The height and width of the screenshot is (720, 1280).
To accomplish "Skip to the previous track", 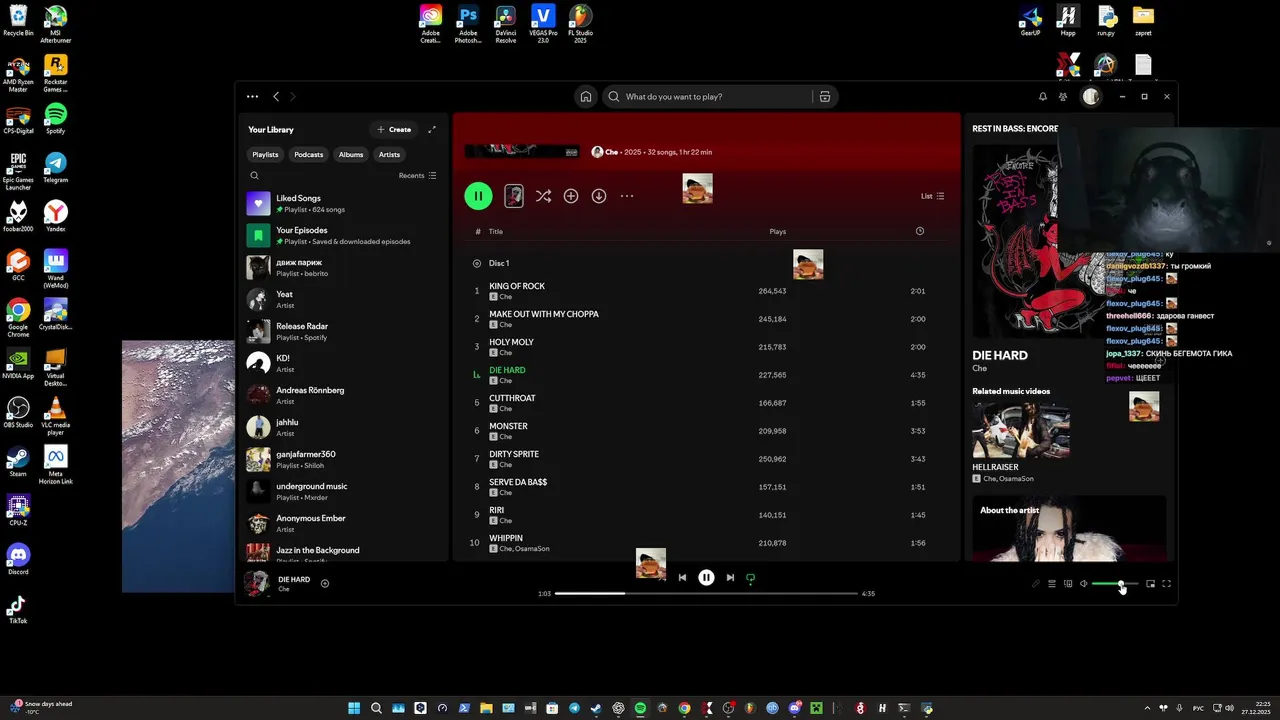I will coord(682,578).
